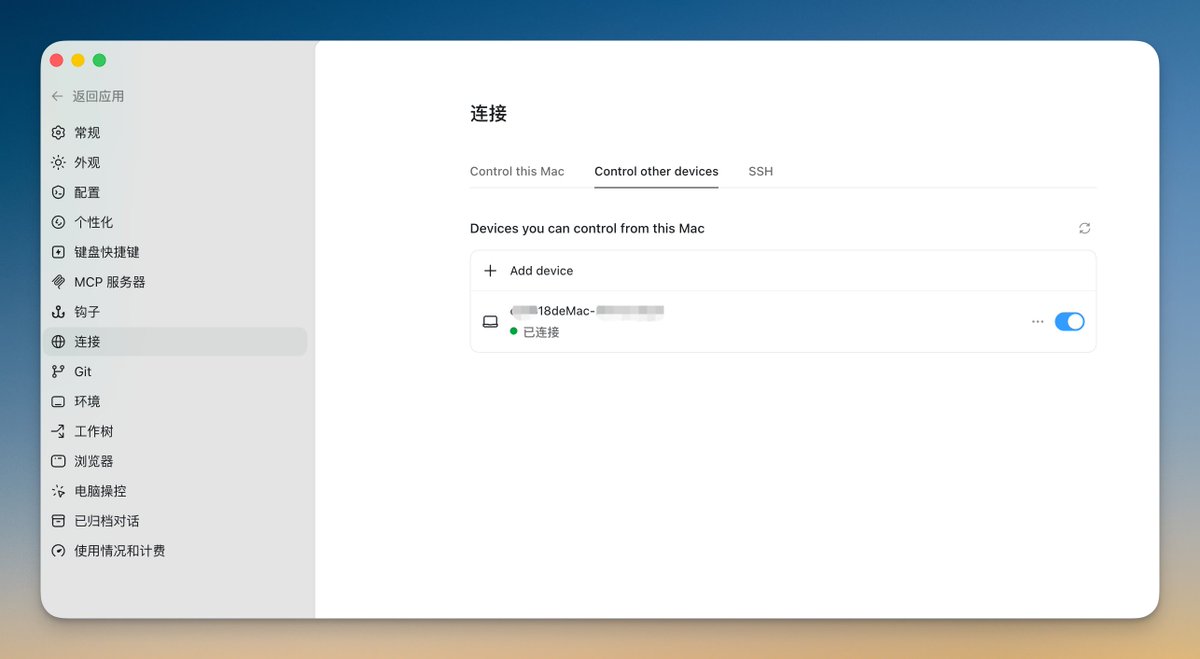Click the 钩子 anchor icon
The width and height of the screenshot is (1200, 659).
coord(58,312)
